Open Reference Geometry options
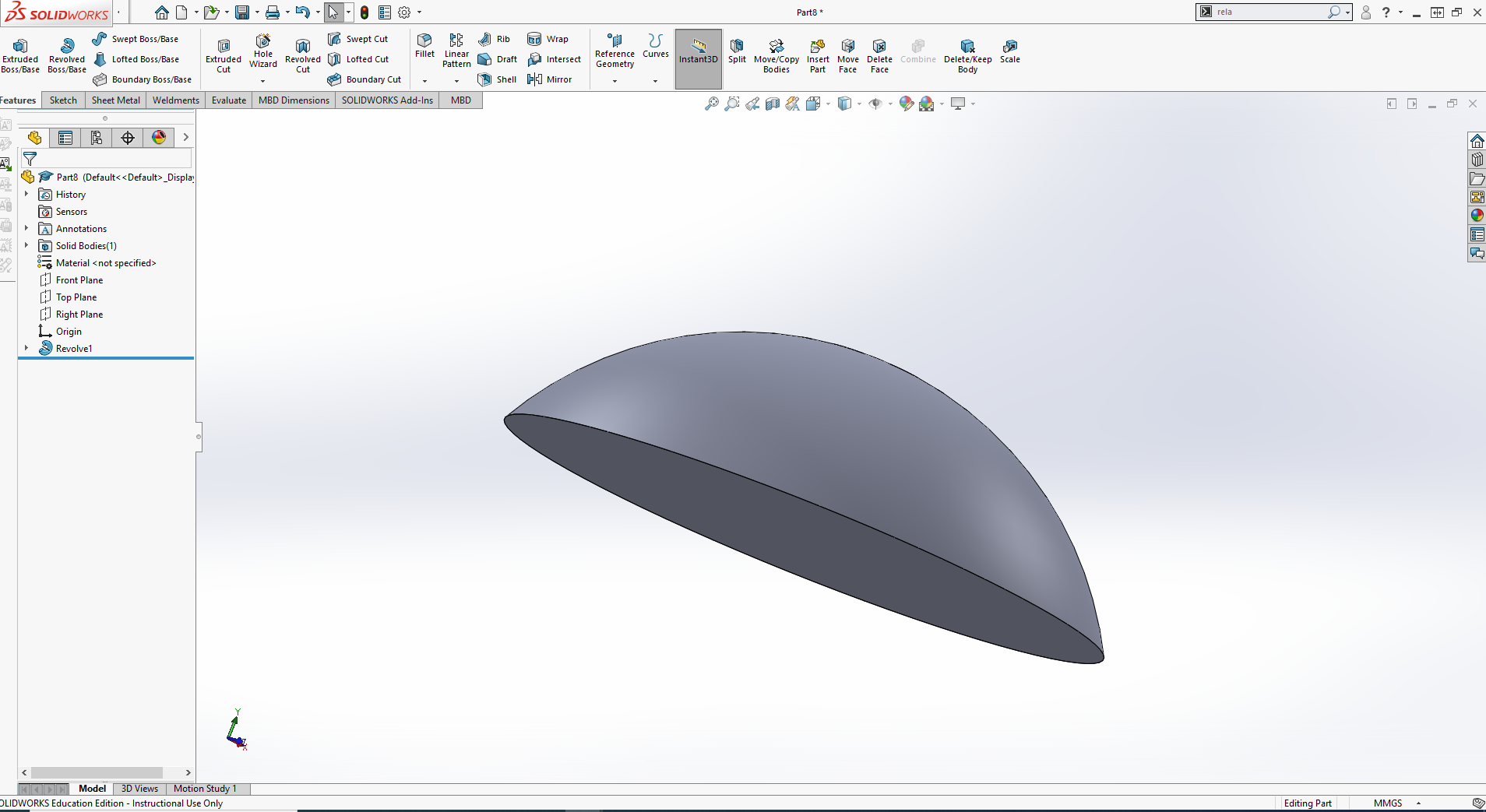Screen dimensions: 1486x812 tap(614, 51)
